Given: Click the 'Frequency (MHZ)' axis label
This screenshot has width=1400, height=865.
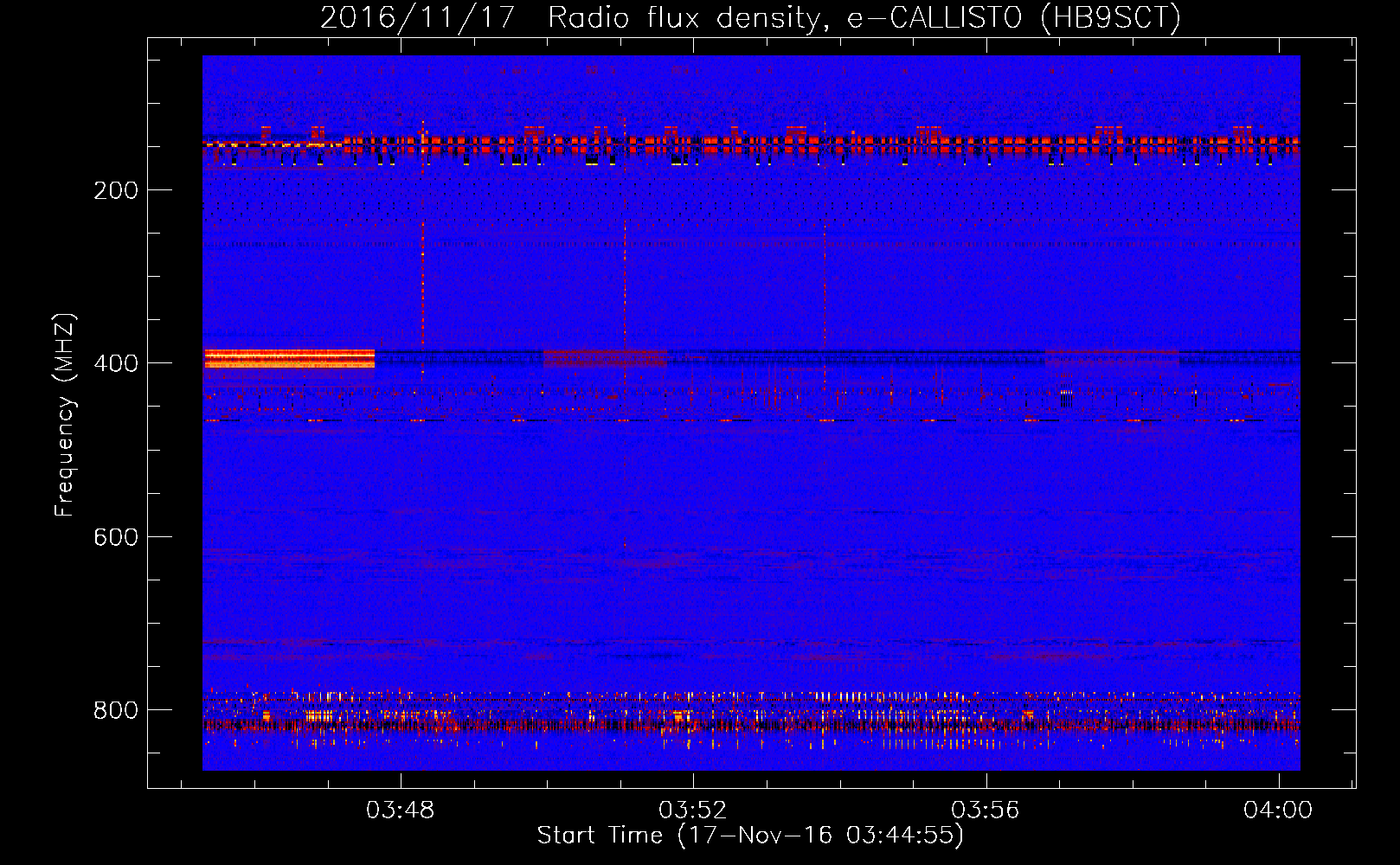Looking at the screenshot, I should pyautogui.click(x=66, y=415).
